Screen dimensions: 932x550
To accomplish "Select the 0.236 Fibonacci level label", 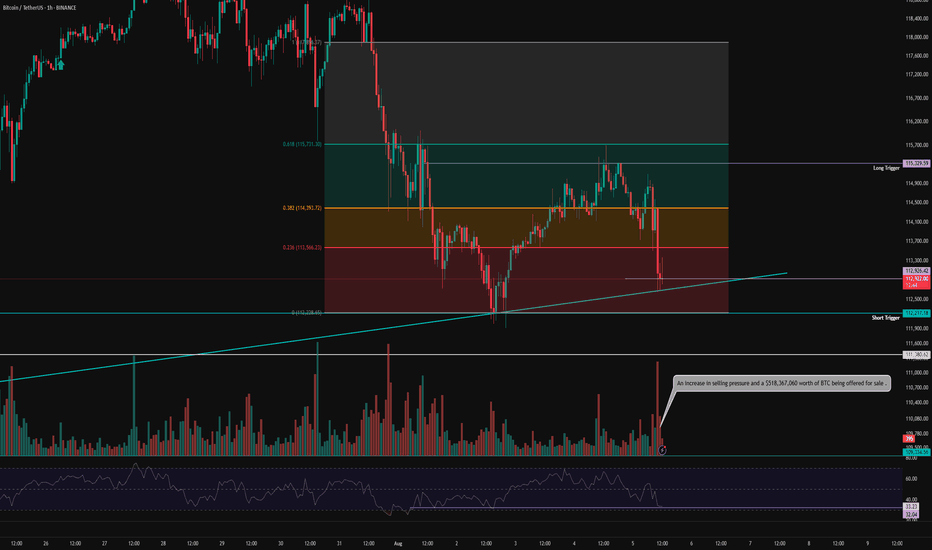I will [302, 247].
